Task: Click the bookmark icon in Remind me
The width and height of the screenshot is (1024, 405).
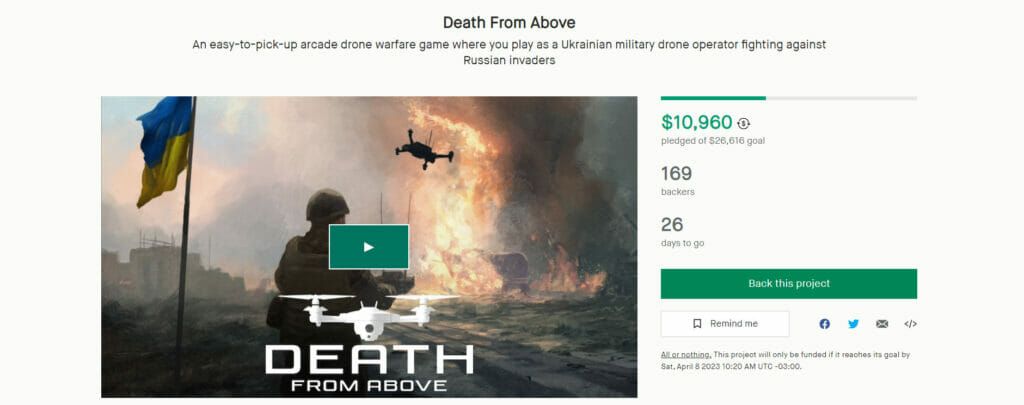Action: [697, 324]
